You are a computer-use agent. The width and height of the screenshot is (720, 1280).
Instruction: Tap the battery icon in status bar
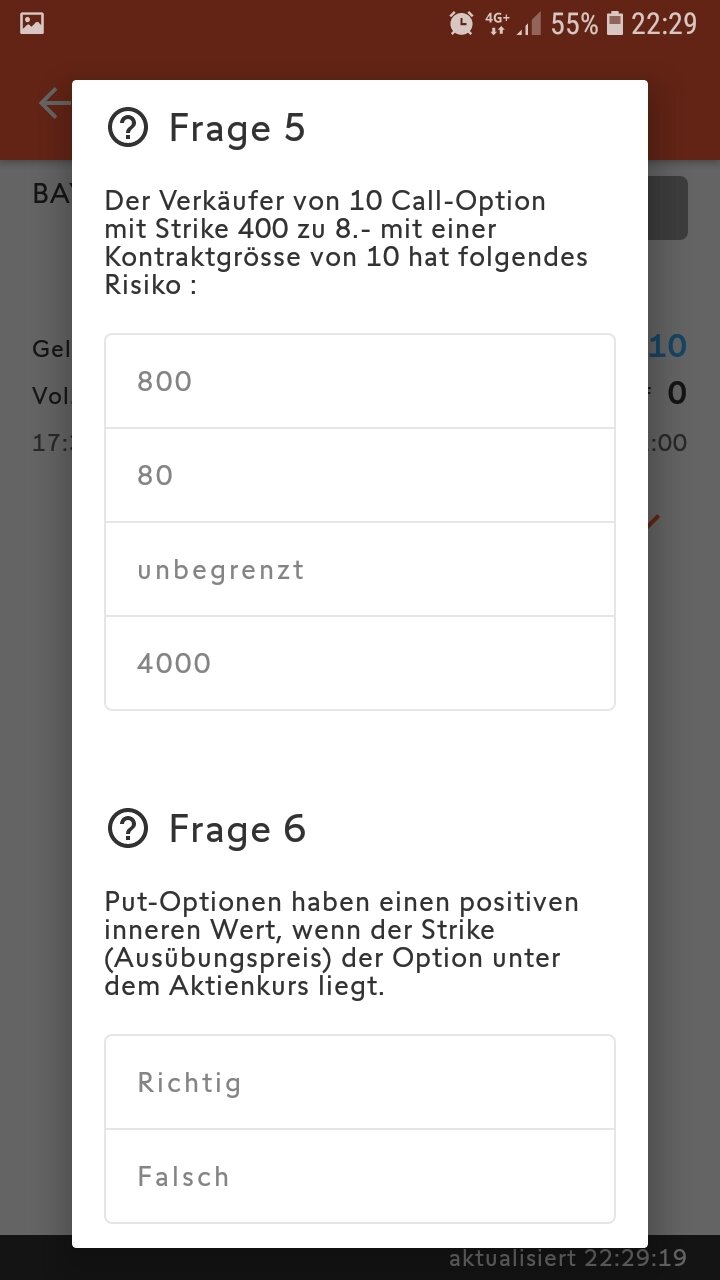(x=615, y=23)
